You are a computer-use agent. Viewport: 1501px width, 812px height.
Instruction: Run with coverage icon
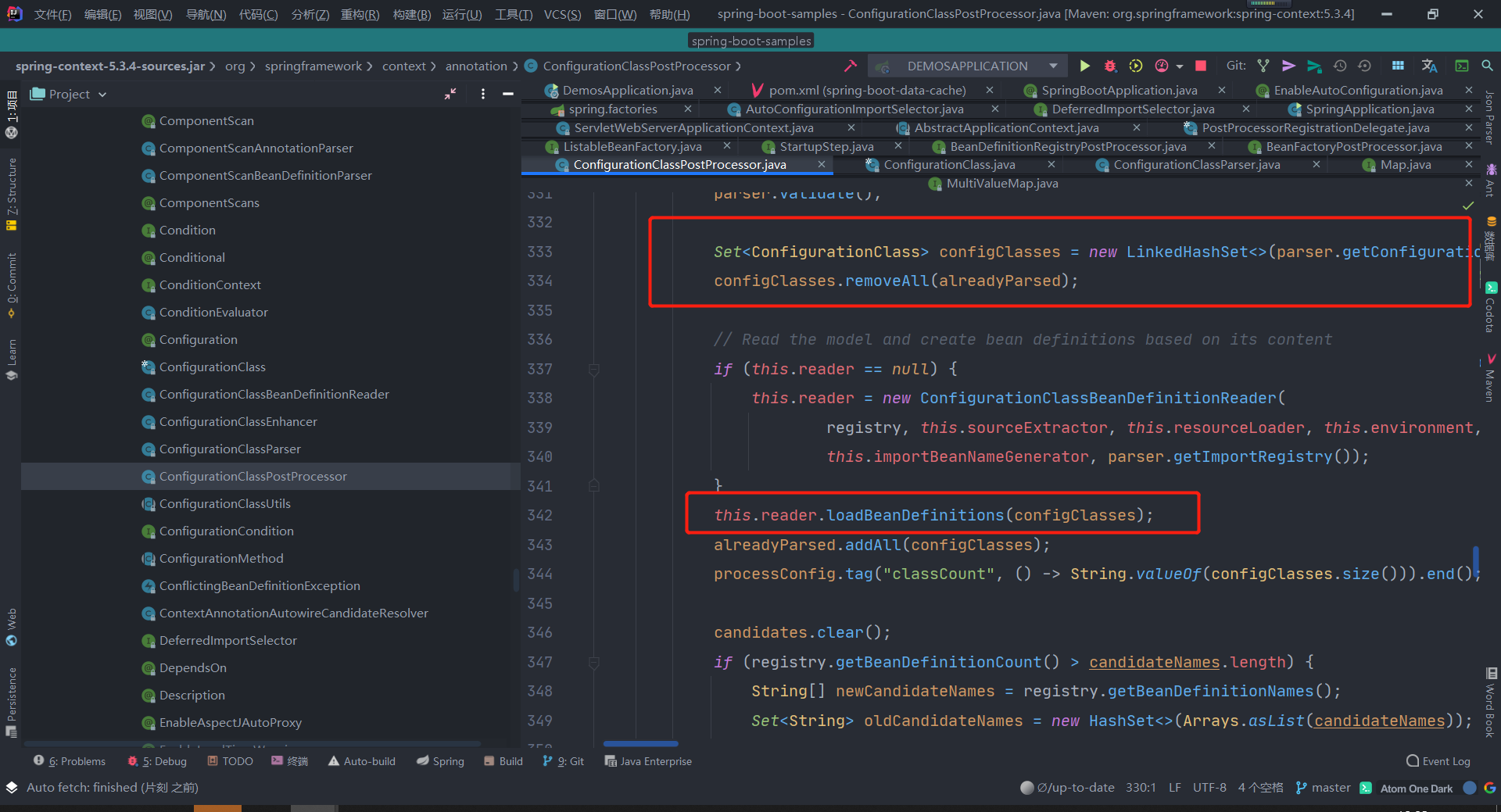(1136, 66)
